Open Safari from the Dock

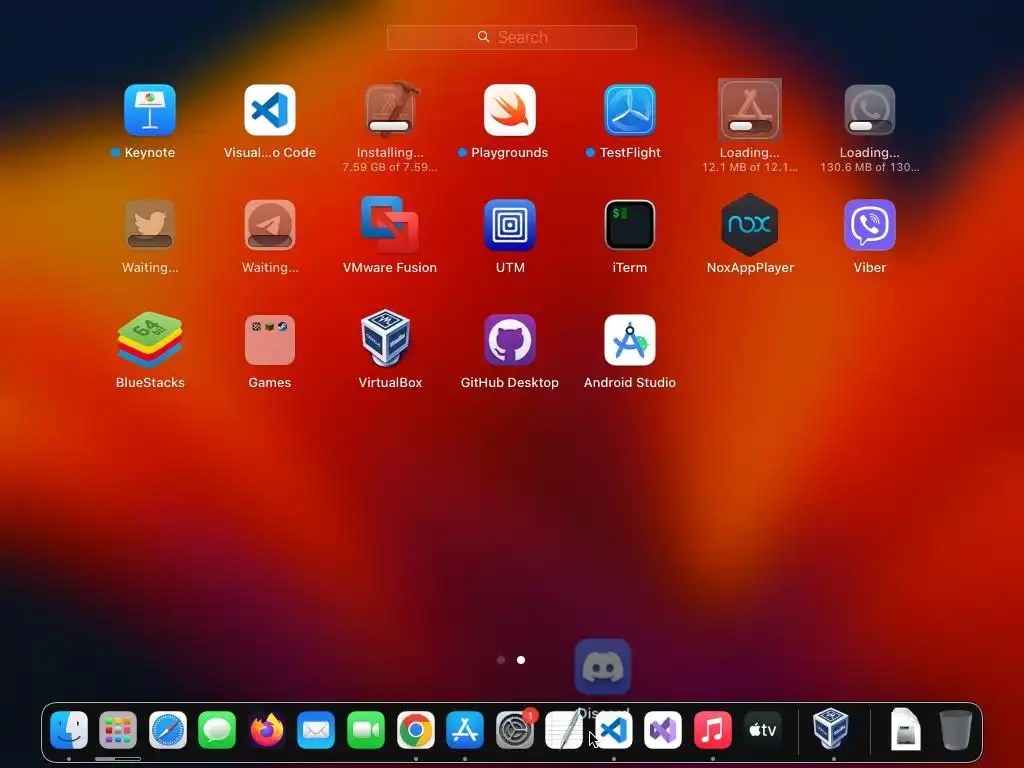167,729
